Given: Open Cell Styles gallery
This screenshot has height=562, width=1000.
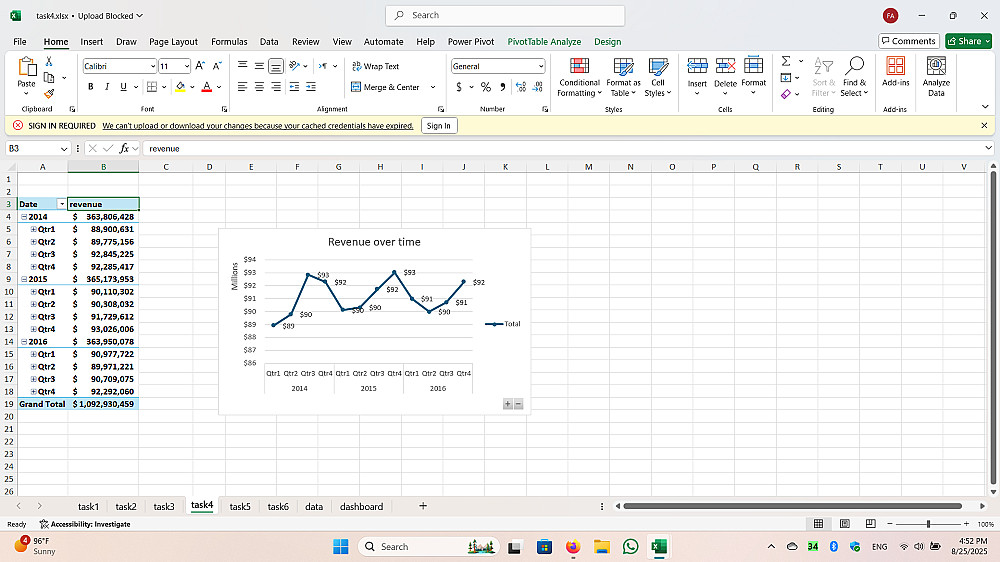Looking at the screenshot, I should 658,77.
